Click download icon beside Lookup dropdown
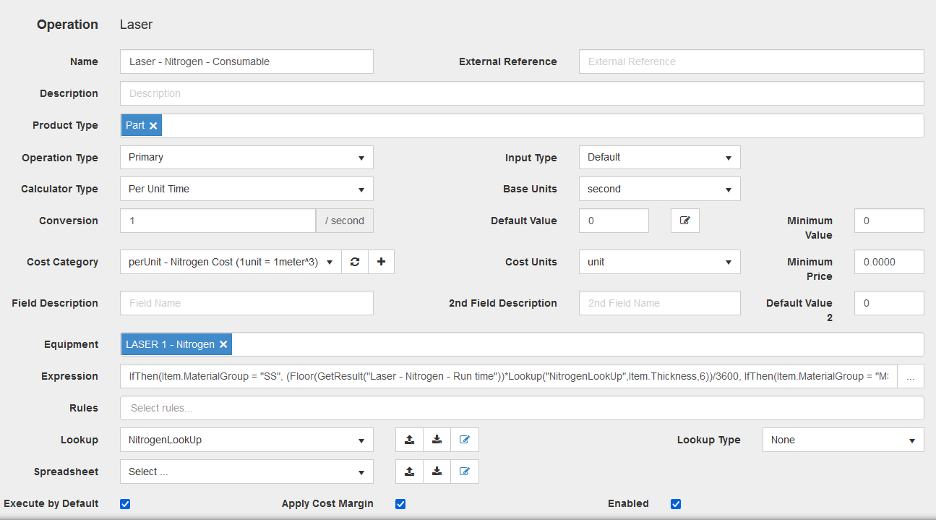 [437, 440]
